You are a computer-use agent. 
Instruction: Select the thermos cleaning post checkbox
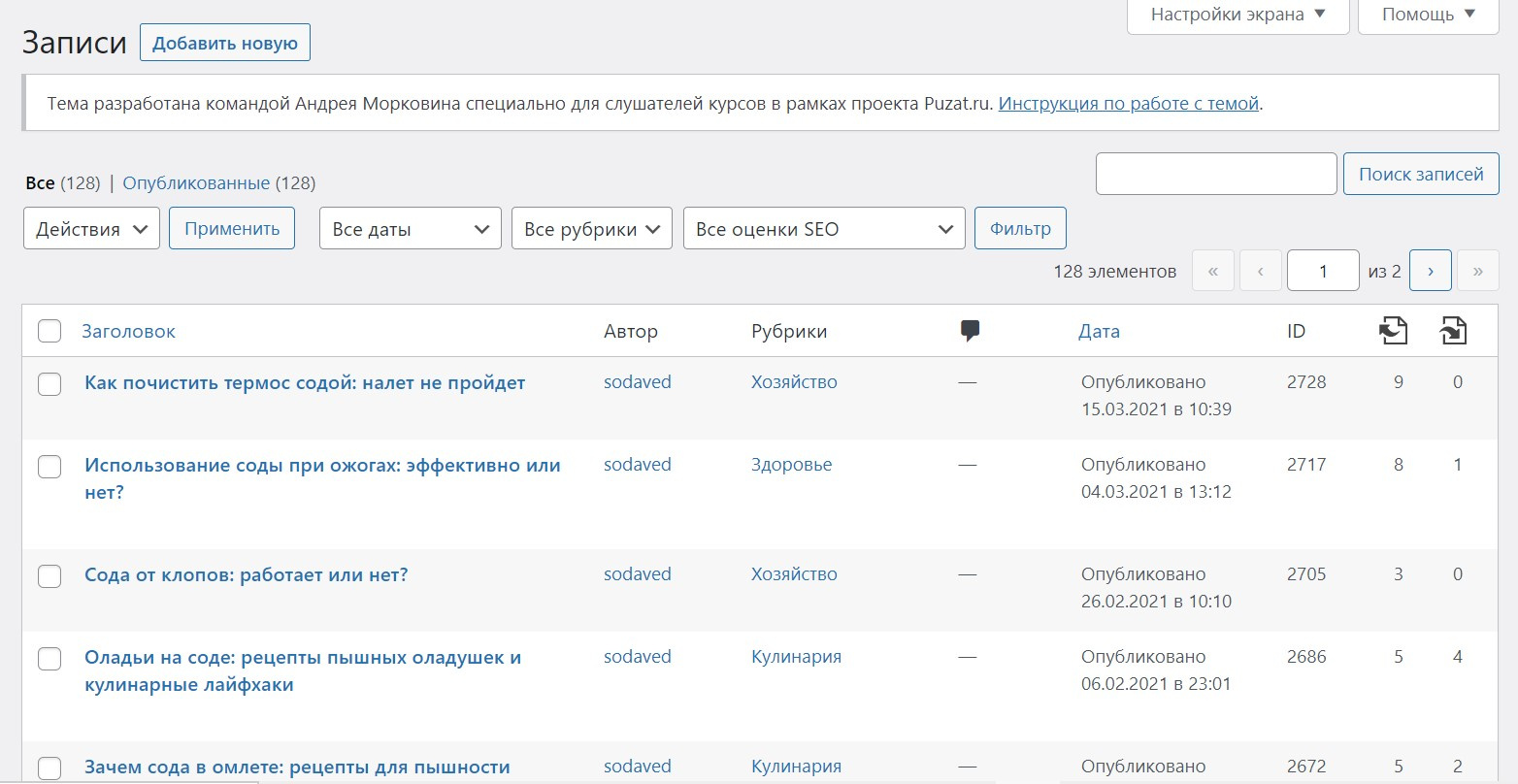tap(49, 384)
